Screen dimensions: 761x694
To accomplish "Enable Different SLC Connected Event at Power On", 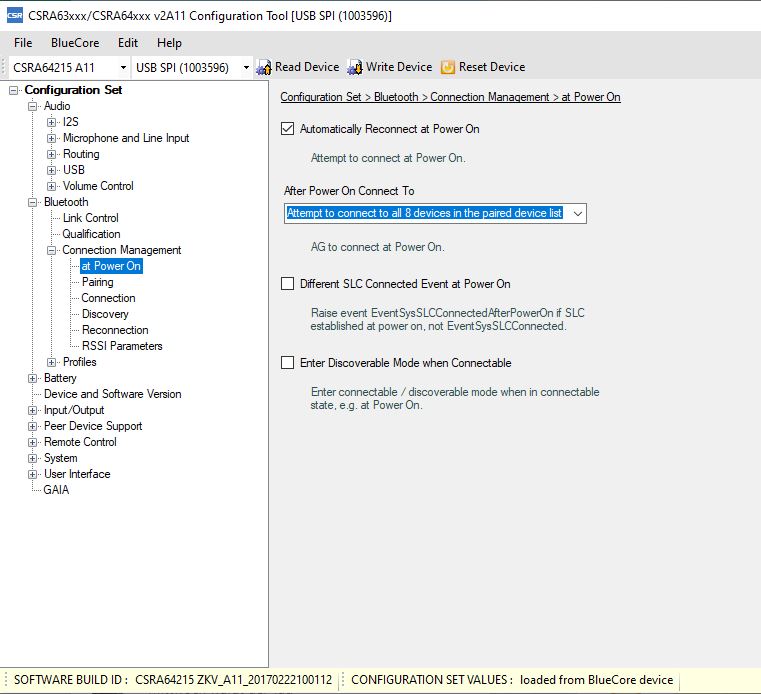I will pyautogui.click(x=288, y=284).
